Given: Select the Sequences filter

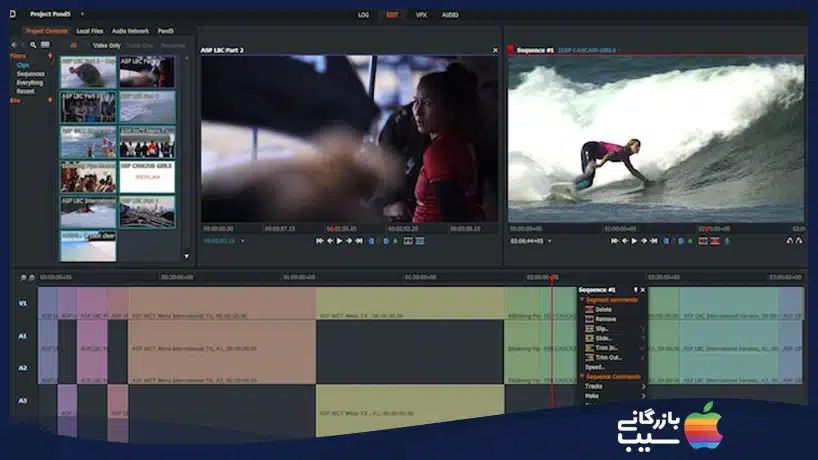Looking at the screenshot, I should 29,74.
